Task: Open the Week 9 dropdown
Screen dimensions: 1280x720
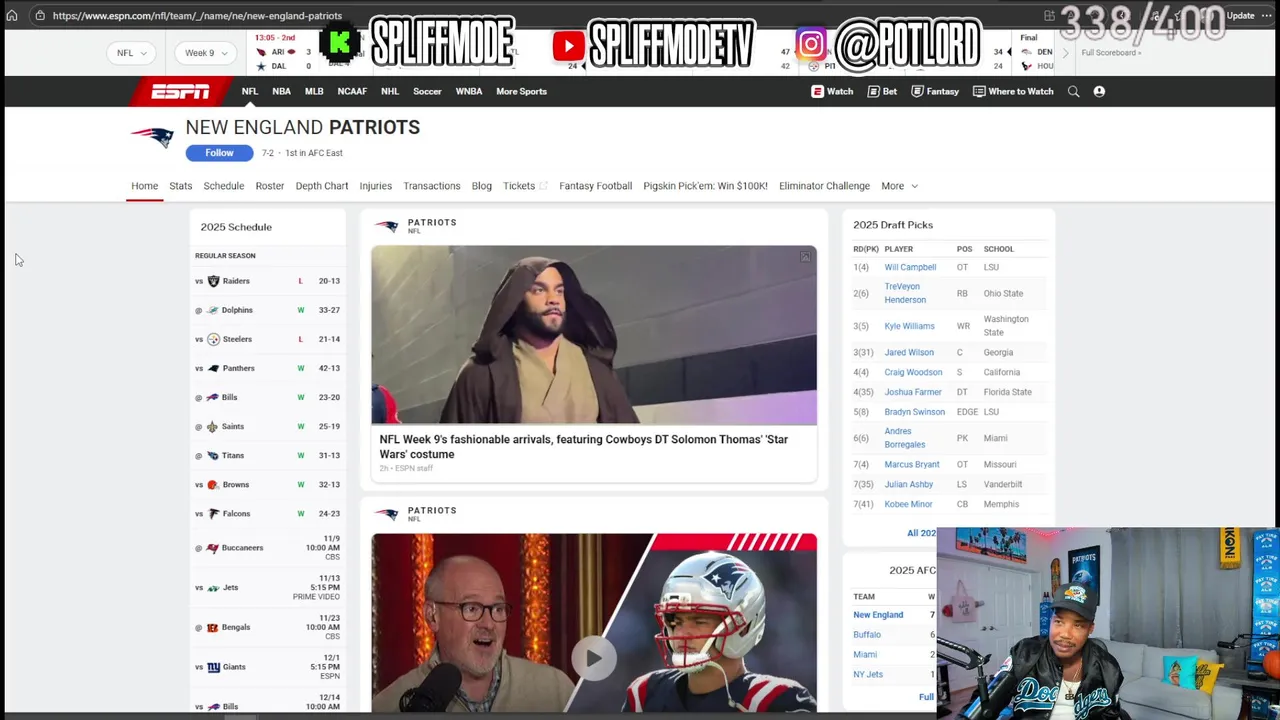Action: (x=205, y=53)
